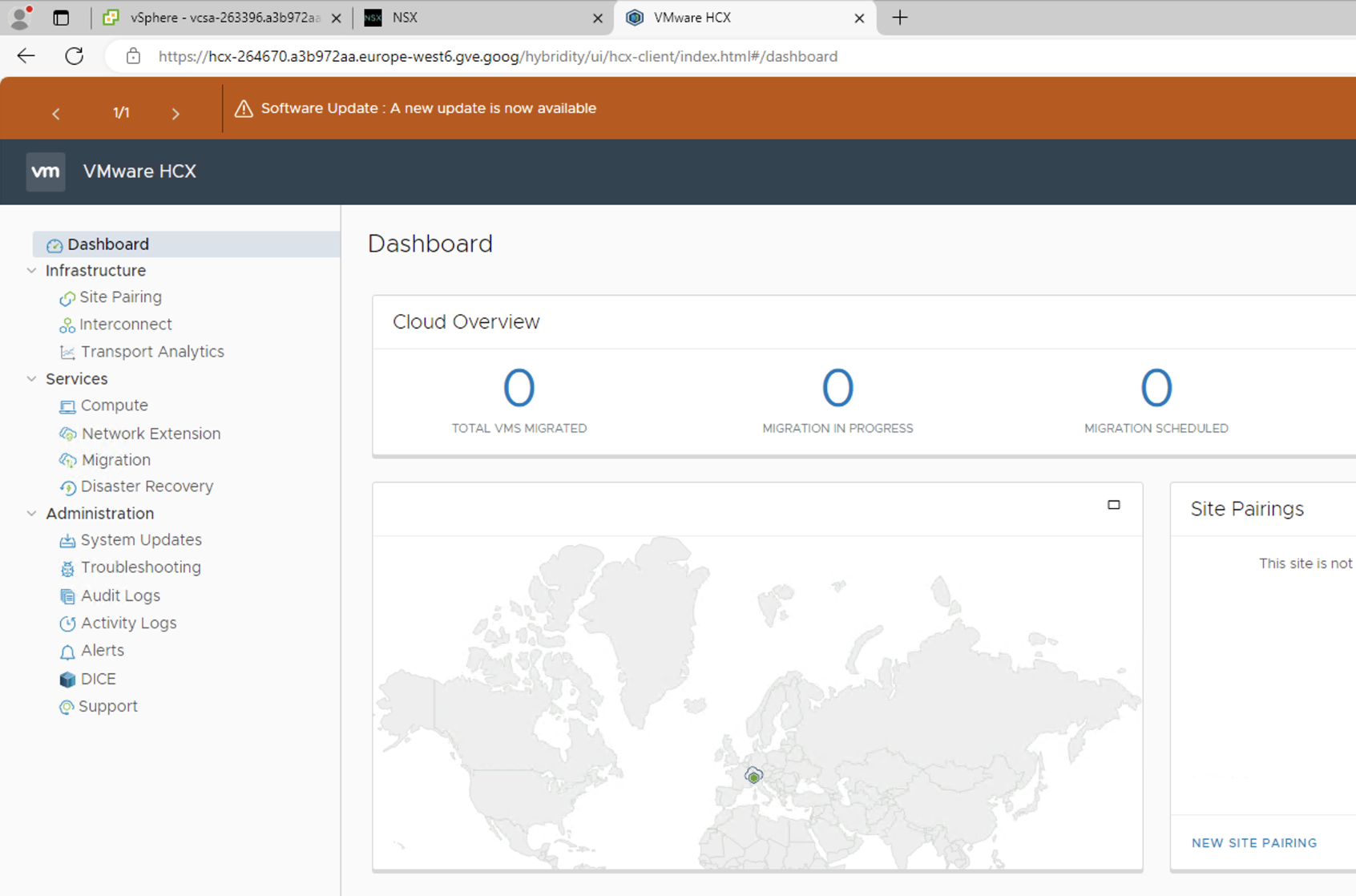
Task: Click the Disaster Recovery icon
Action: [x=68, y=487]
